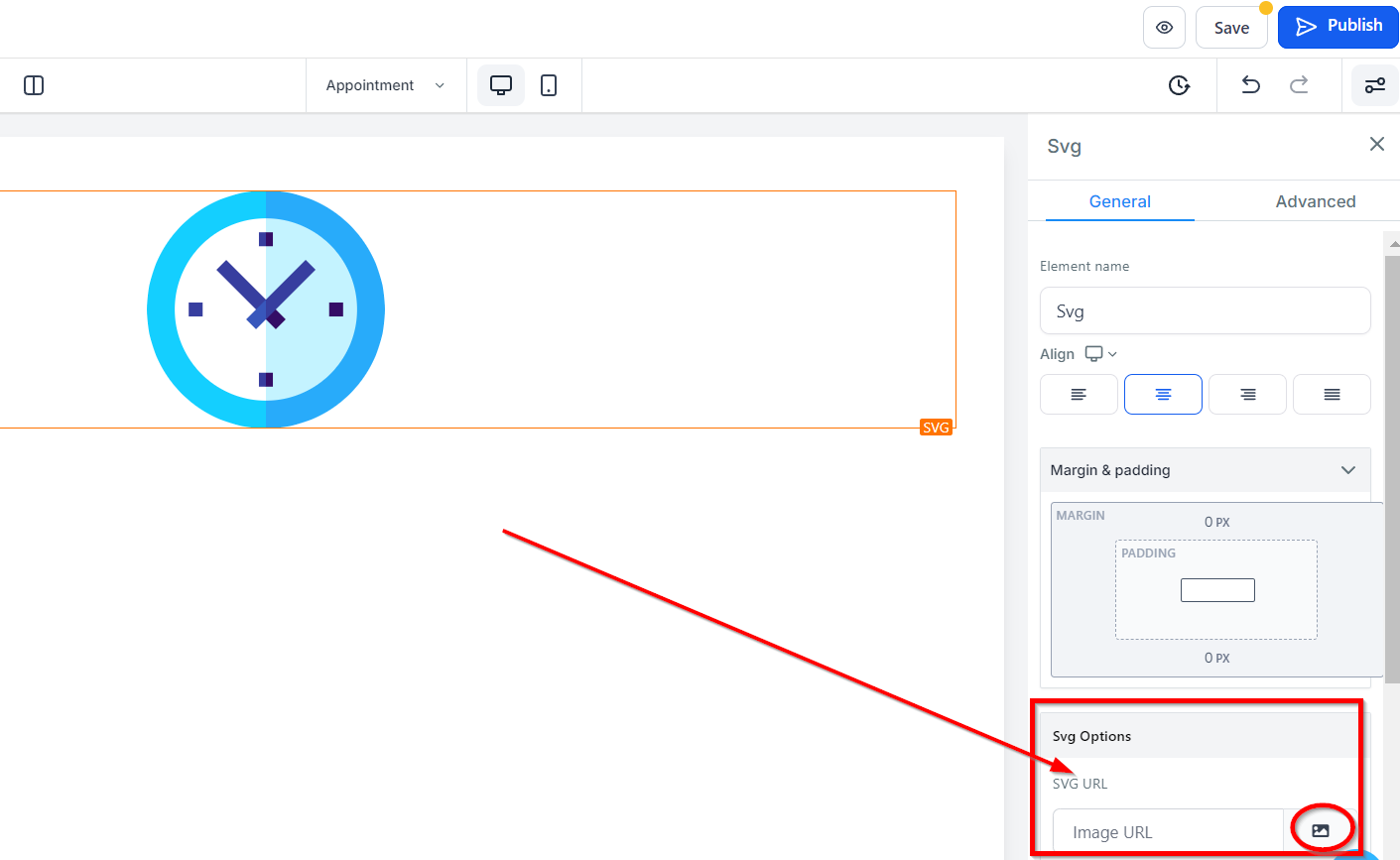The image size is (1400, 860).
Task: Switch to desktop view
Action: tap(501, 85)
